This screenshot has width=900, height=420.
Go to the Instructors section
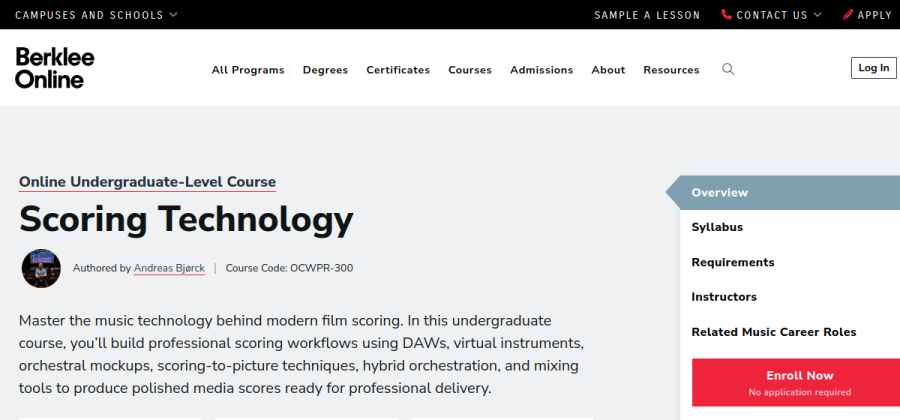(724, 297)
